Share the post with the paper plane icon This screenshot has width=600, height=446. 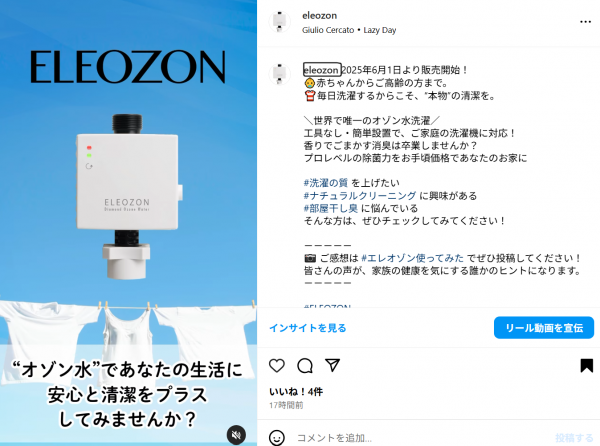[333, 365]
